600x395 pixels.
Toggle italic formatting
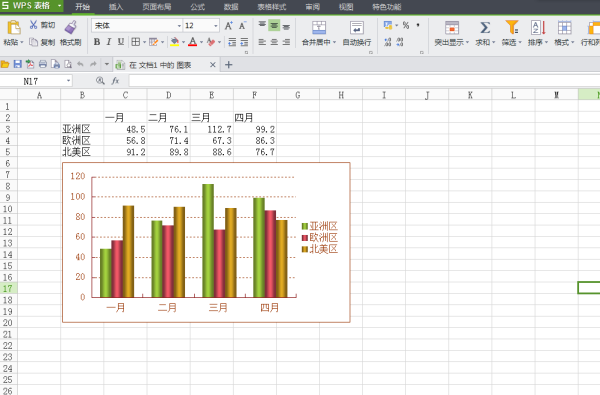click(109, 42)
